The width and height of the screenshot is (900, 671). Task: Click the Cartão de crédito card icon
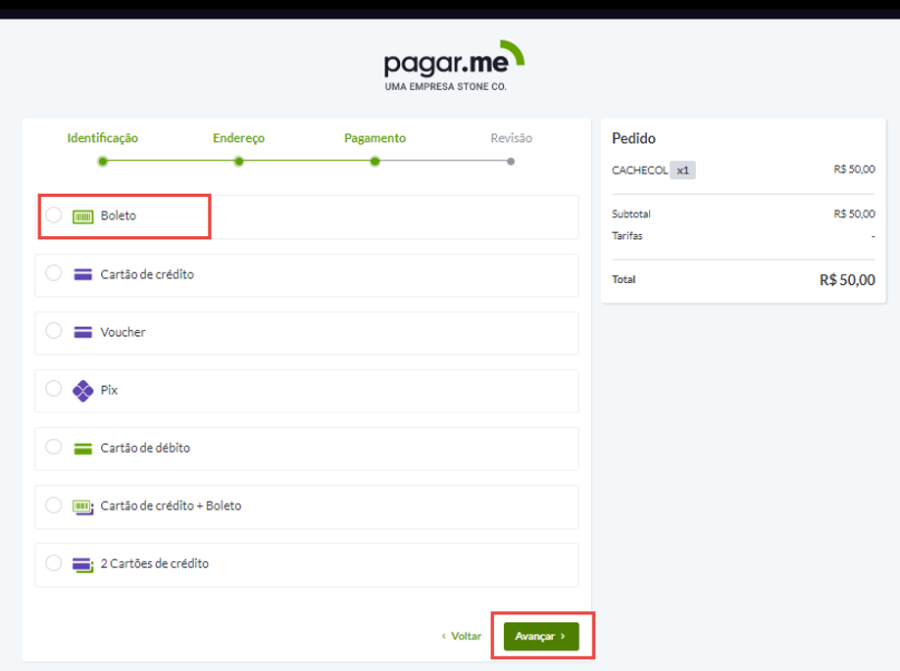click(83, 274)
